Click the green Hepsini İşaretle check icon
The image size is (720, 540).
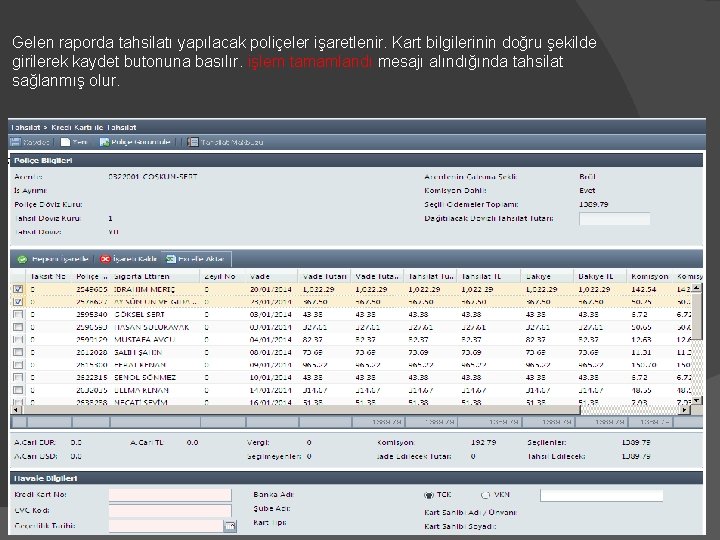click(x=22, y=259)
